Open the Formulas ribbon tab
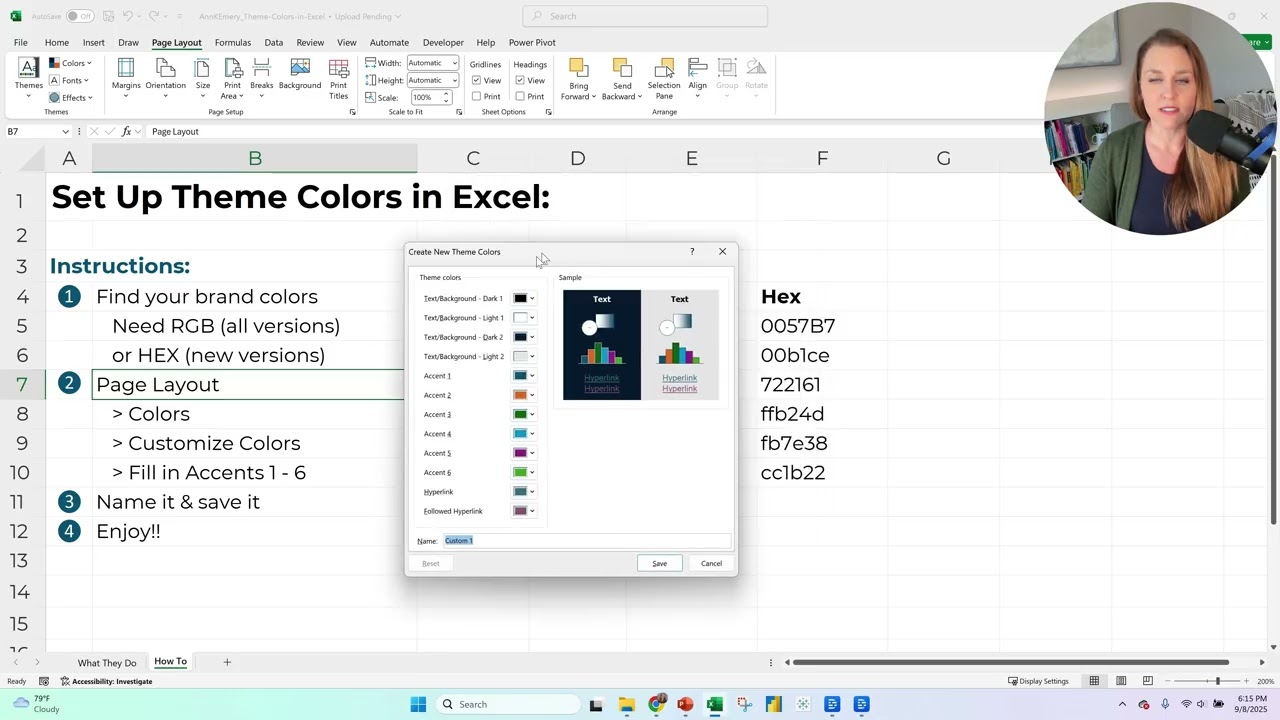Image resolution: width=1280 pixels, height=720 pixels. 232,43
